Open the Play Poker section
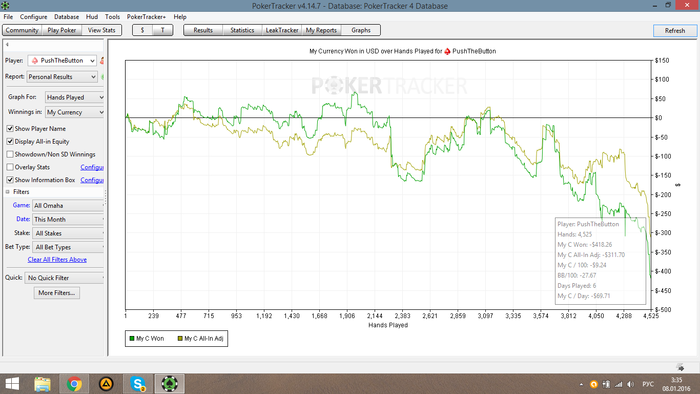The image size is (700, 394). point(62,30)
